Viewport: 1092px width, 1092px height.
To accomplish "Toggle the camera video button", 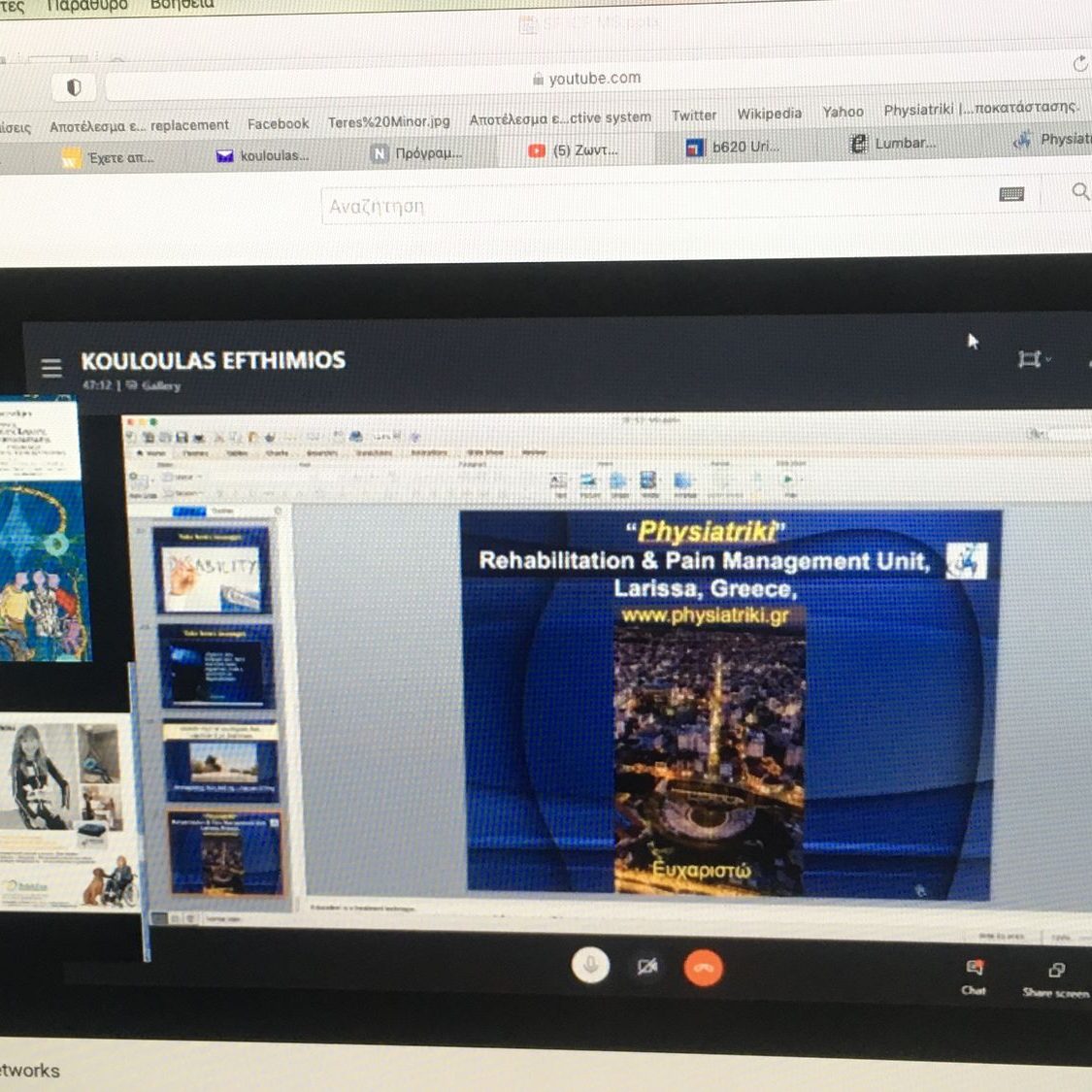I will tap(647, 967).
